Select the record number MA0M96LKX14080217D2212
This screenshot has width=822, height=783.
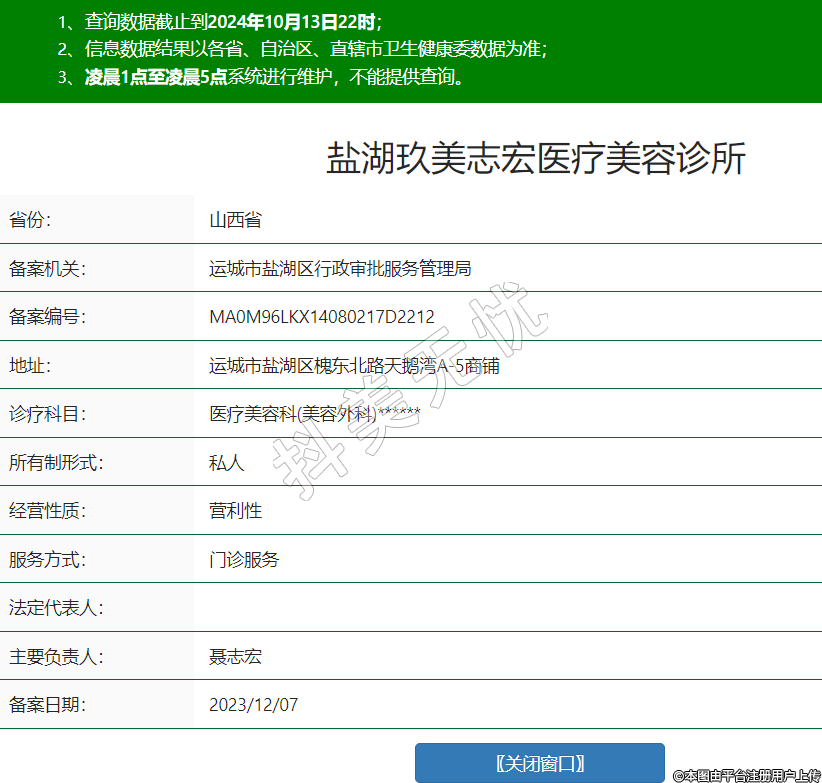321,317
